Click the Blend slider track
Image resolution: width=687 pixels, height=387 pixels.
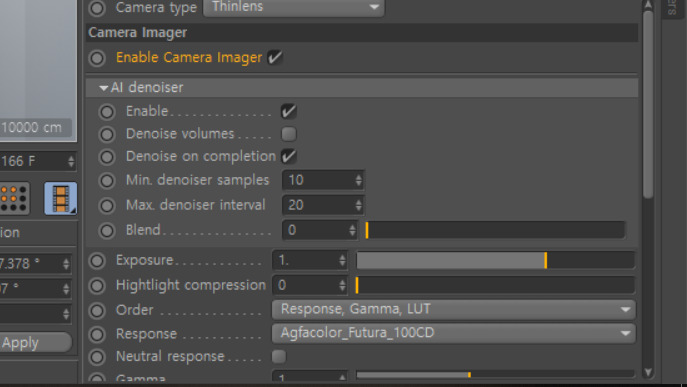point(496,230)
